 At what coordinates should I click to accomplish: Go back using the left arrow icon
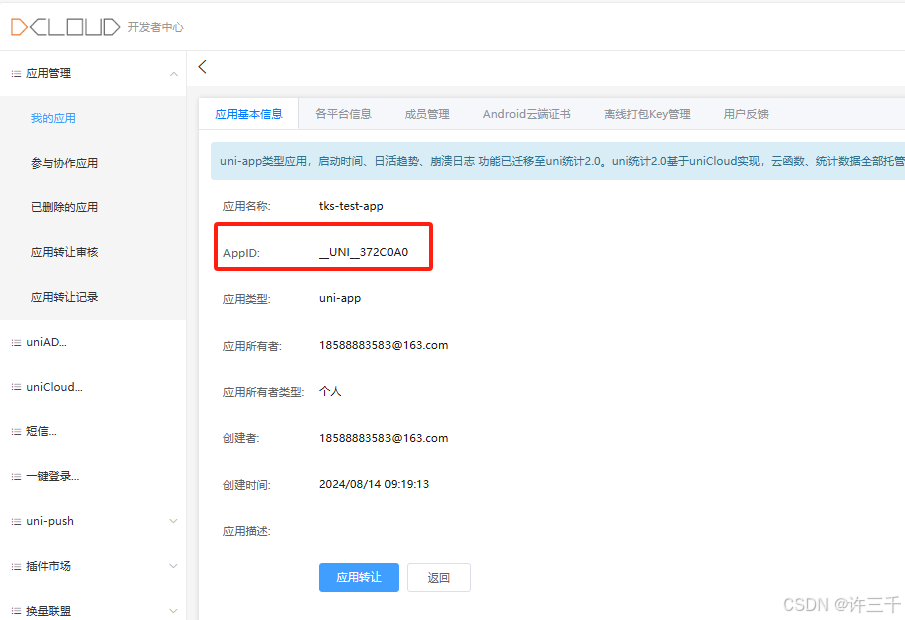(203, 66)
